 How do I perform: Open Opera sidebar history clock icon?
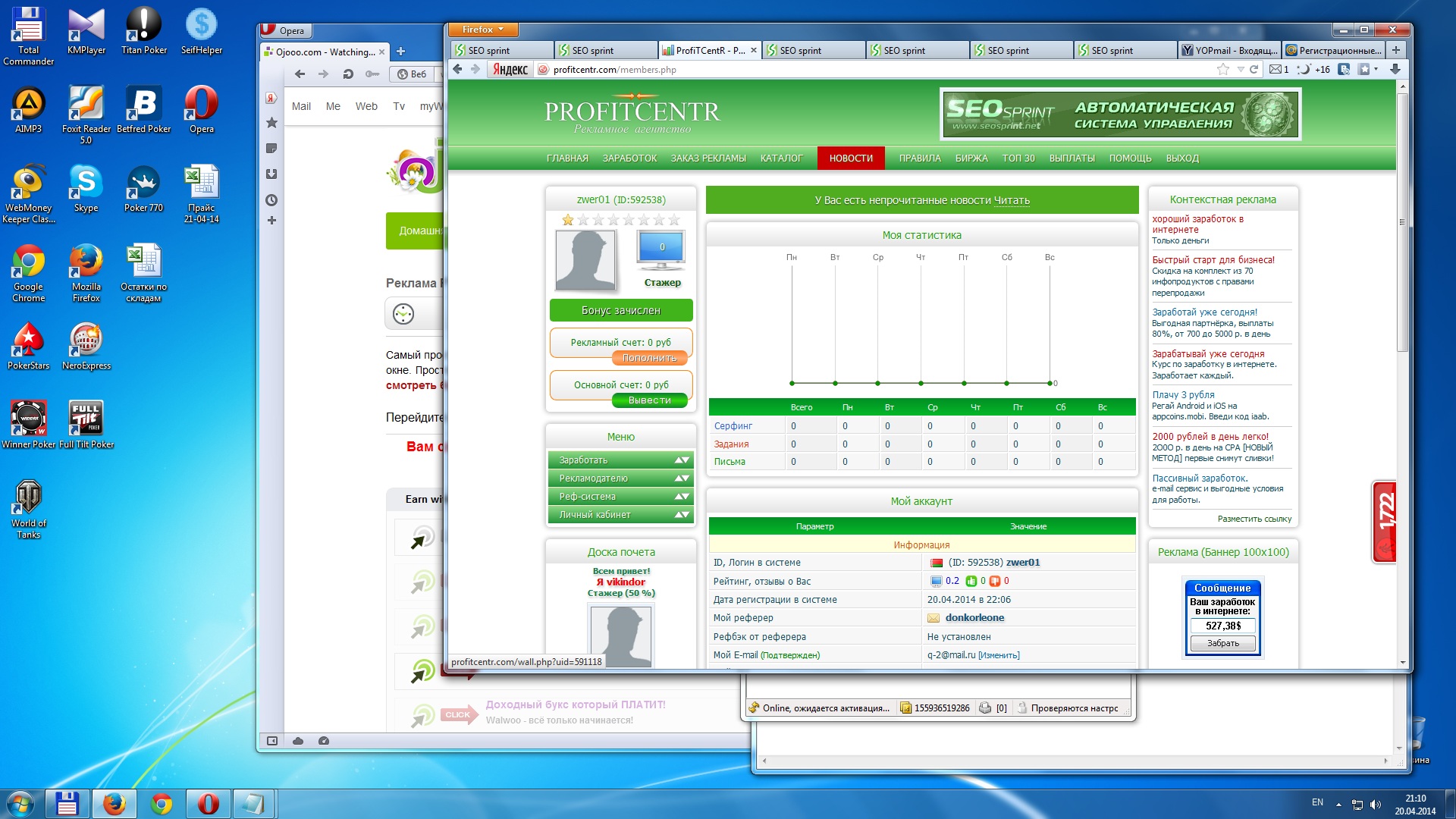(x=271, y=200)
